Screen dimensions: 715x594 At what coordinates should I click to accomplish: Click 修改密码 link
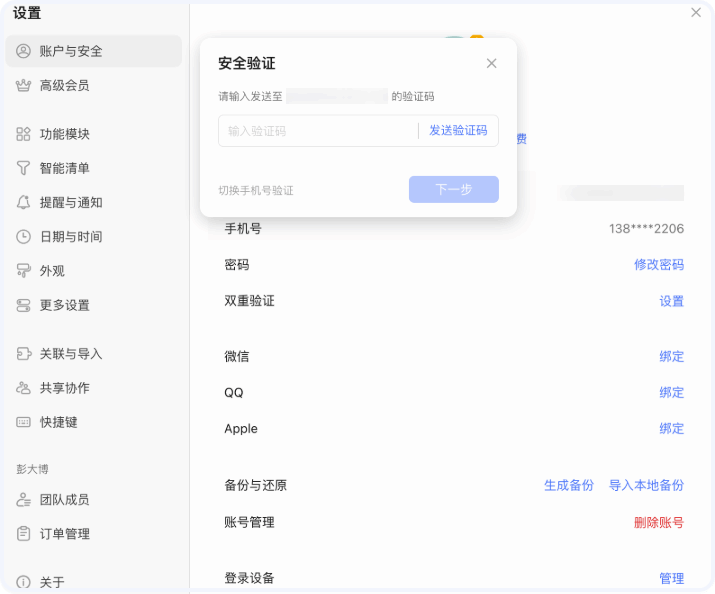coord(659,265)
